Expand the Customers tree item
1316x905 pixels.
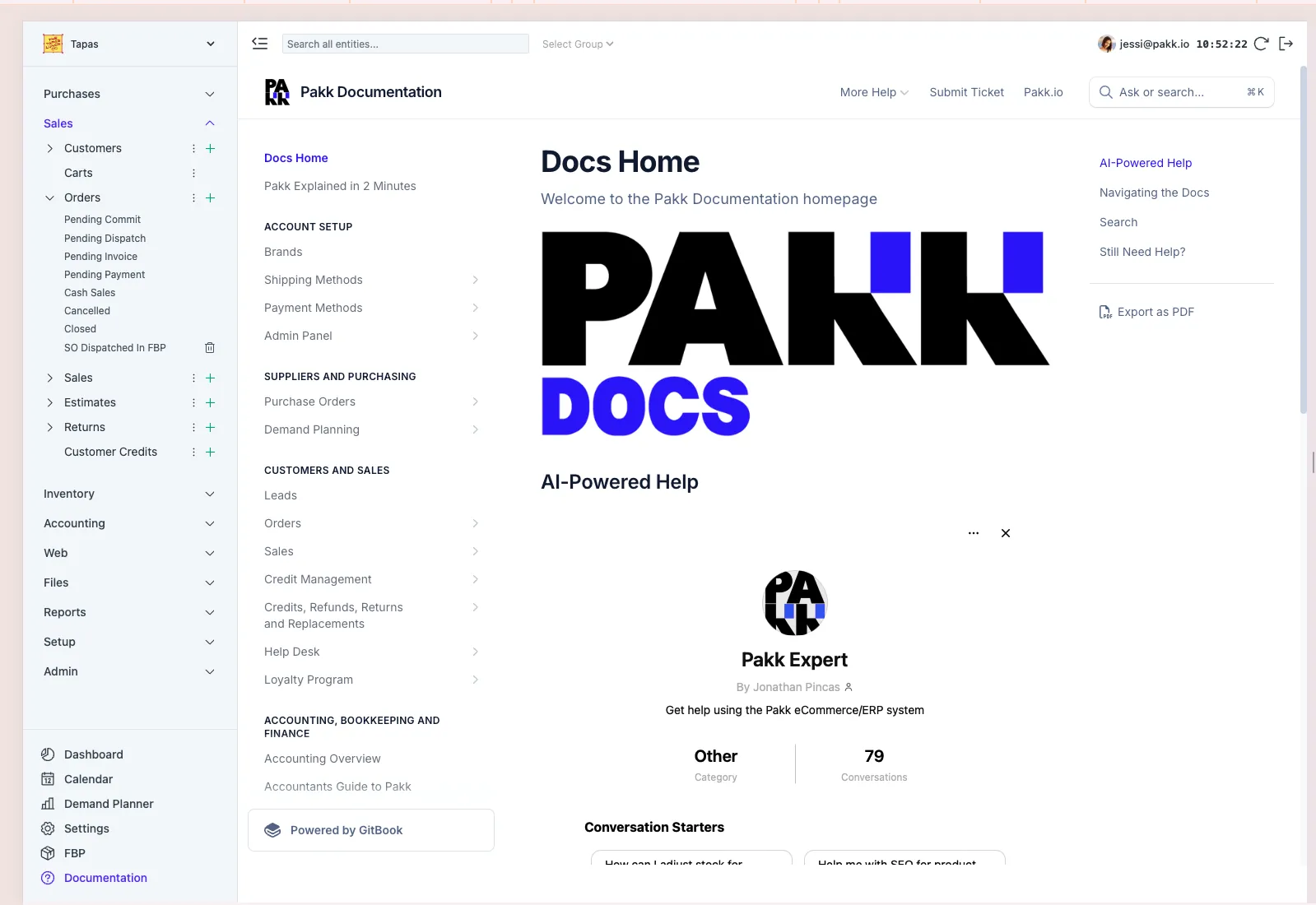pos(49,148)
